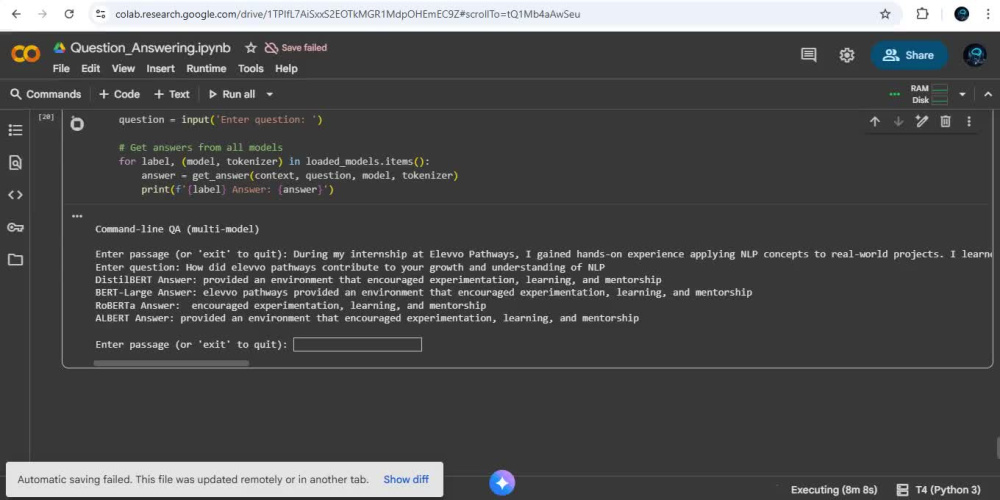Viewport: 1000px width, 500px height.
Task: Click the T4 (Python 3) runtime indicator
Action: click(x=939, y=490)
